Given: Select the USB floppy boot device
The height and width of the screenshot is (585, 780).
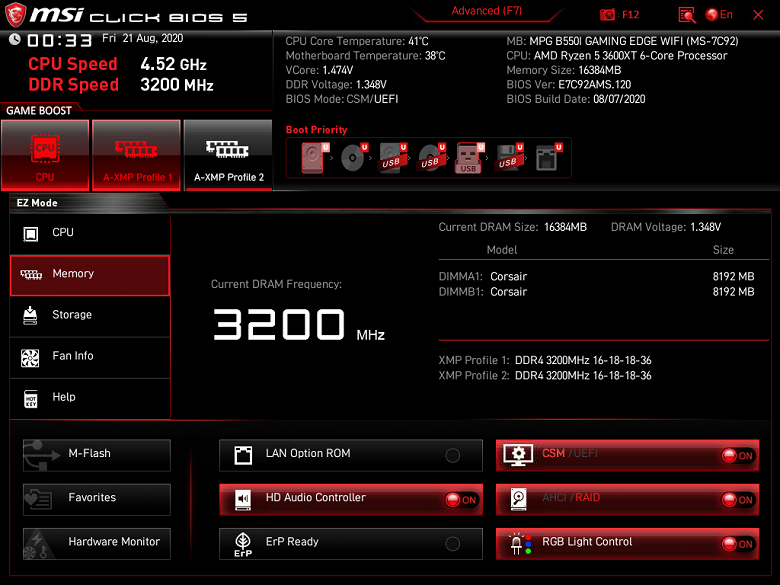Looking at the screenshot, I should [508, 158].
